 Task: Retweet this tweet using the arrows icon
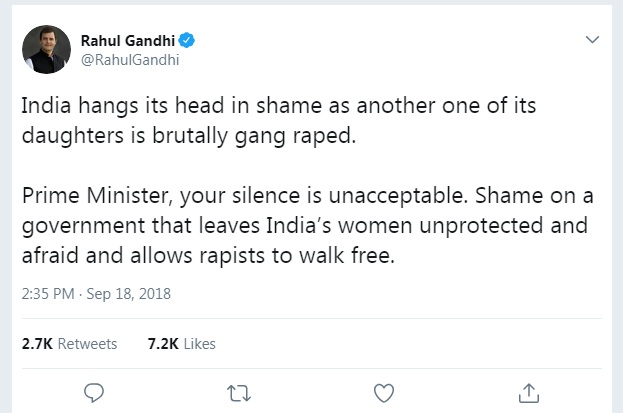click(238, 392)
